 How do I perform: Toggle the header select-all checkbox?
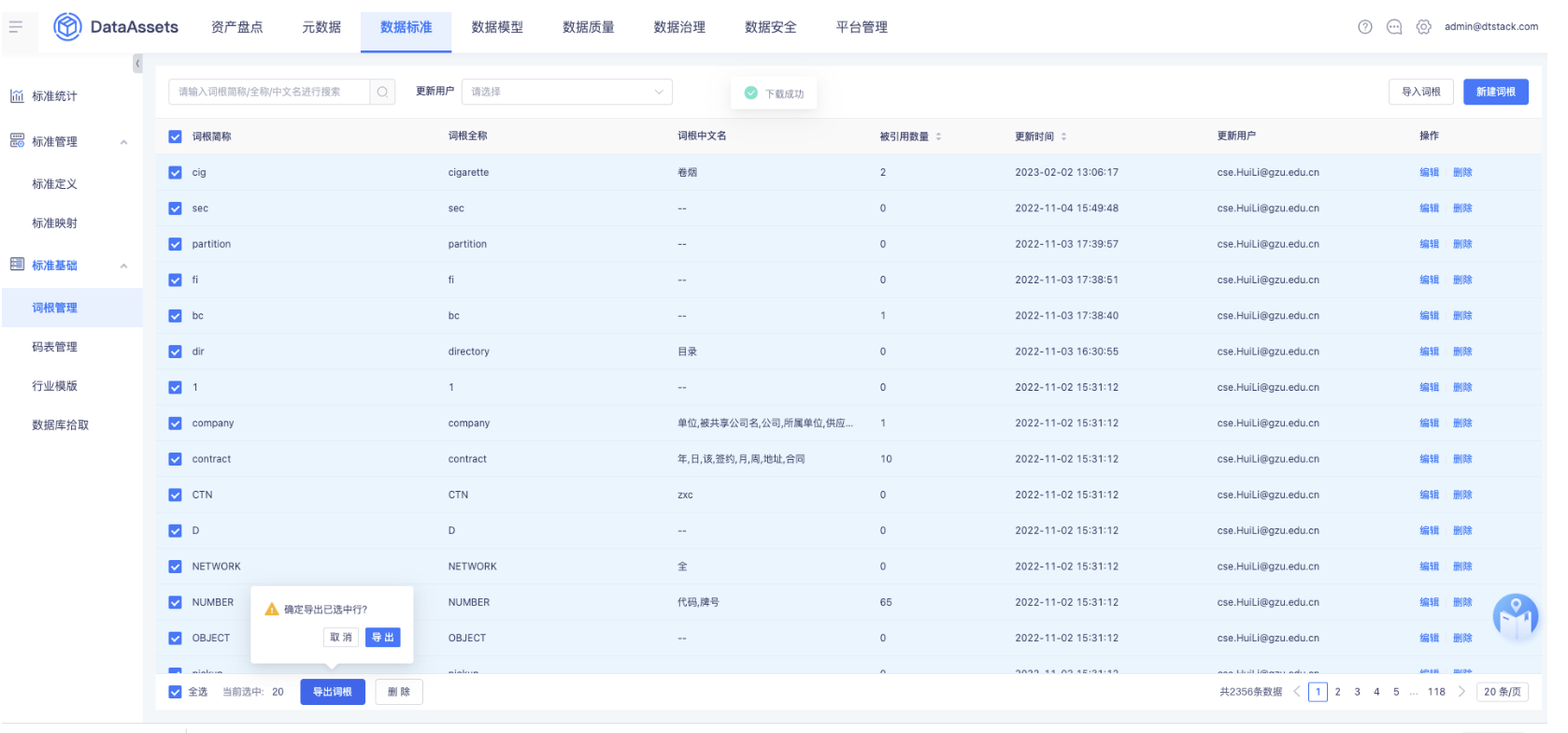(x=175, y=137)
